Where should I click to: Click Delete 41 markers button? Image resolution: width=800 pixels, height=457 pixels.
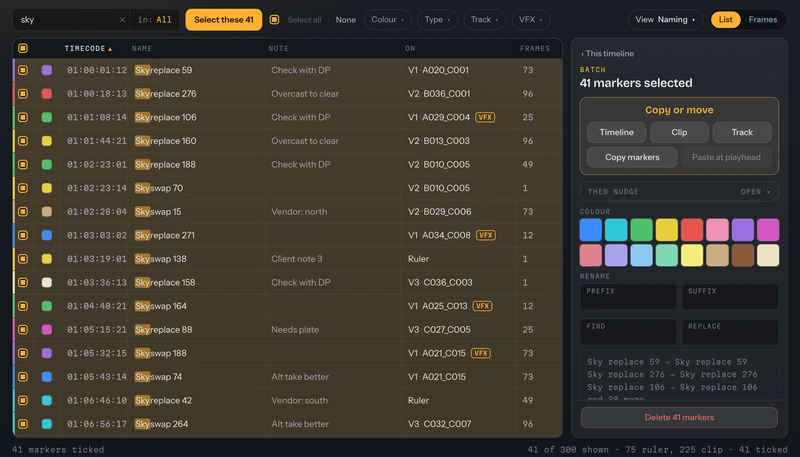(679, 417)
